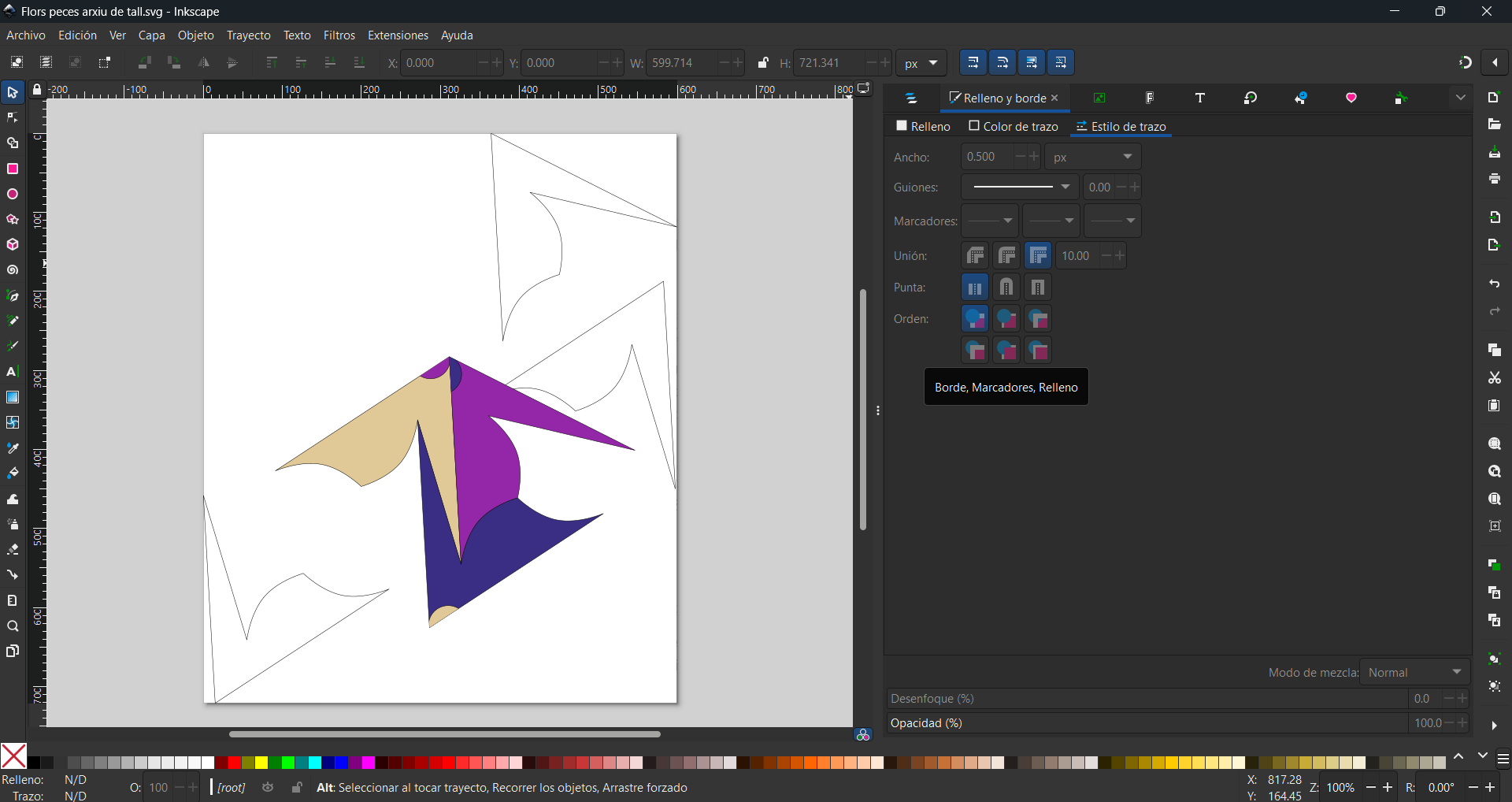1512x802 pixels.
Task: Open the Transform panel tab
Action: point(1251,98)
